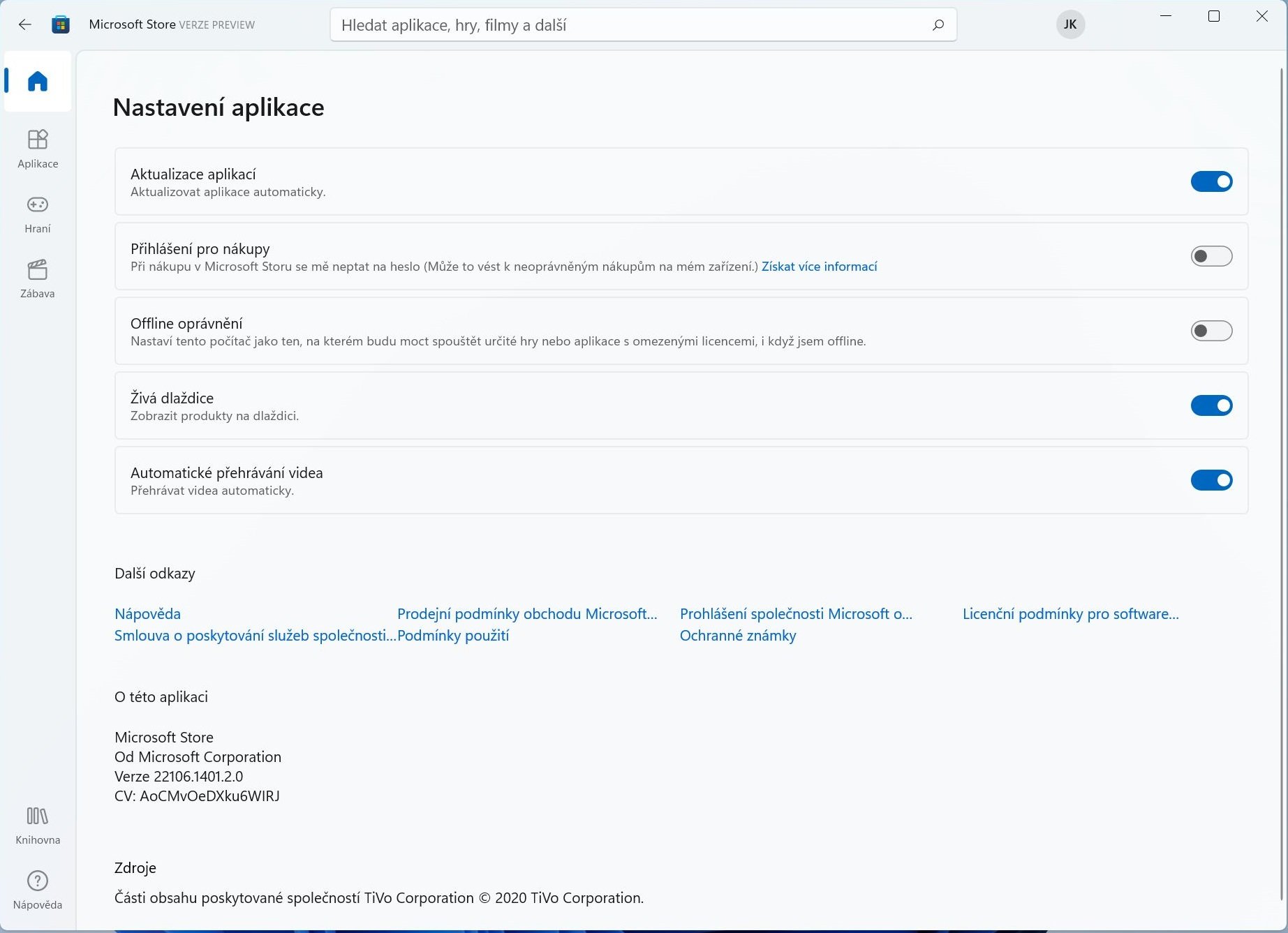Viewport: 1288px width, 933px height.
Task: Open Nápověda from the sidebar
Action: coord(38,890)
